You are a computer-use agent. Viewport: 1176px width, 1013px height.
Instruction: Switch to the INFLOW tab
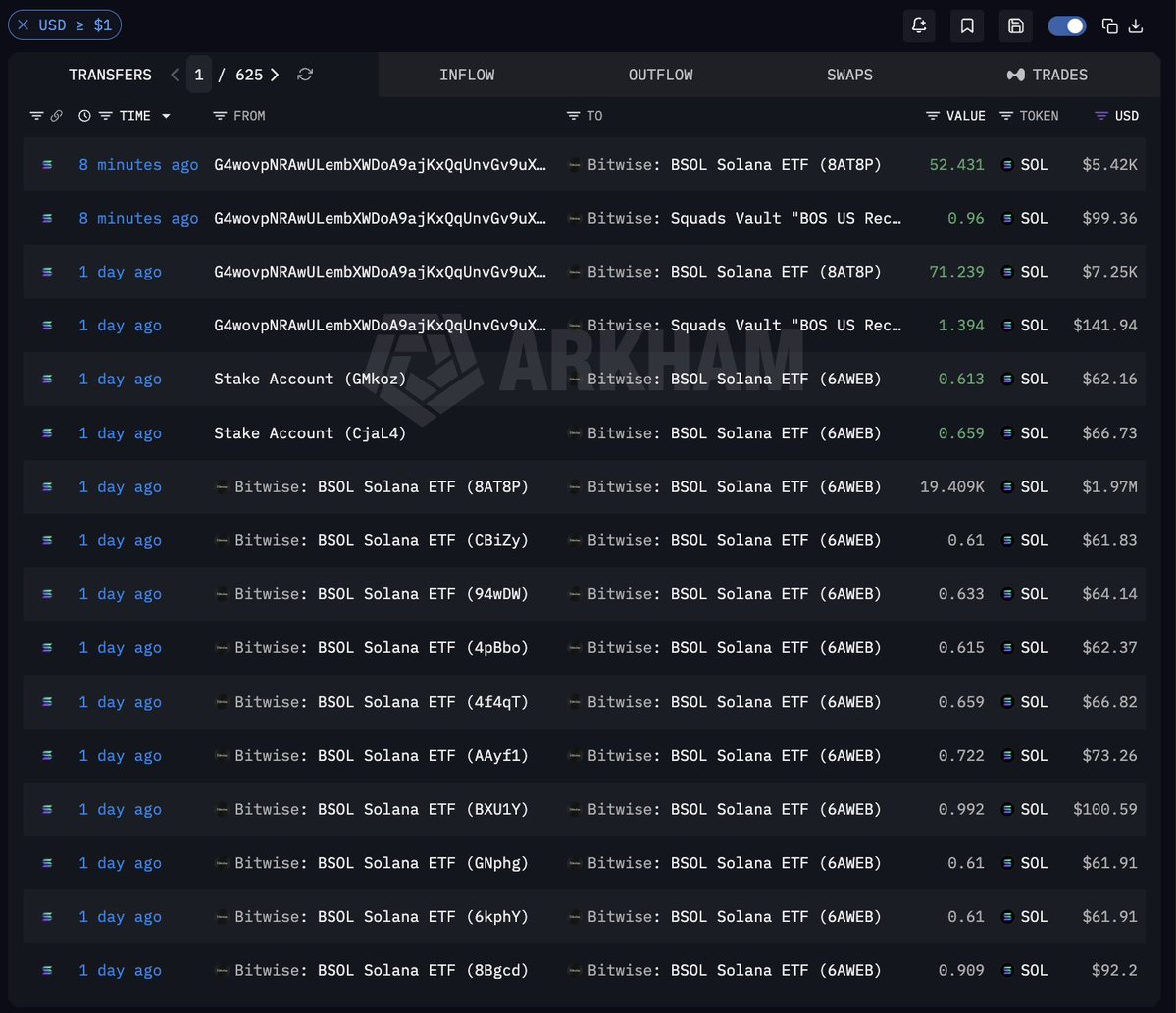point(467,75)
